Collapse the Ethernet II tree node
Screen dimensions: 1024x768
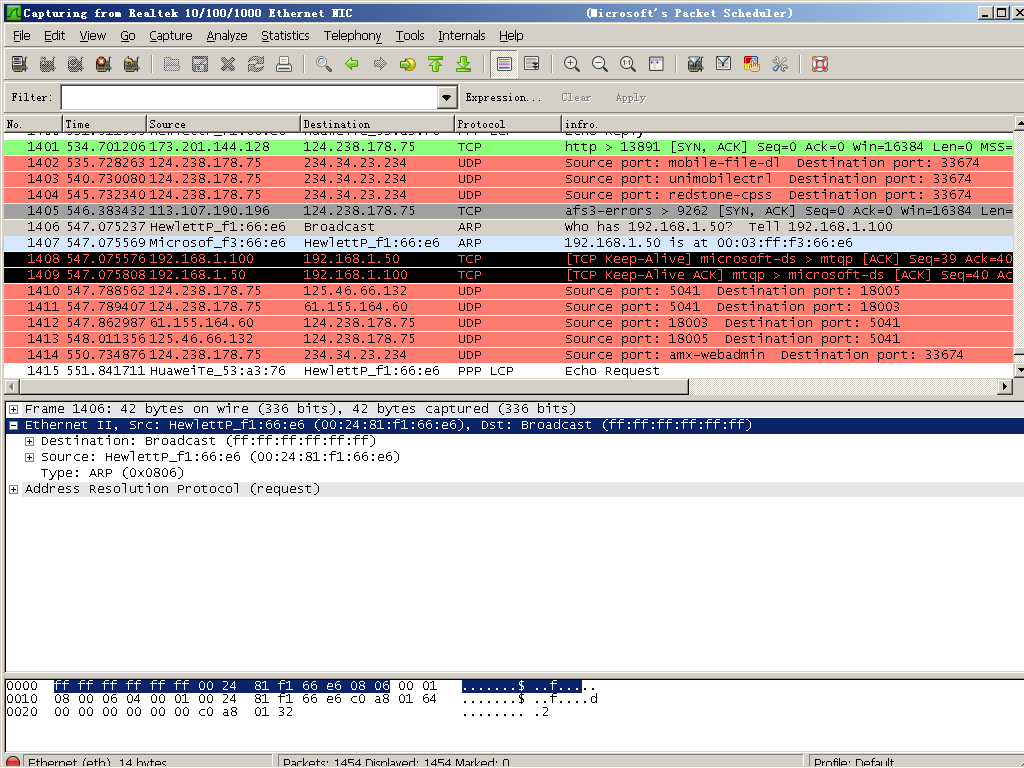pos(13,426)
